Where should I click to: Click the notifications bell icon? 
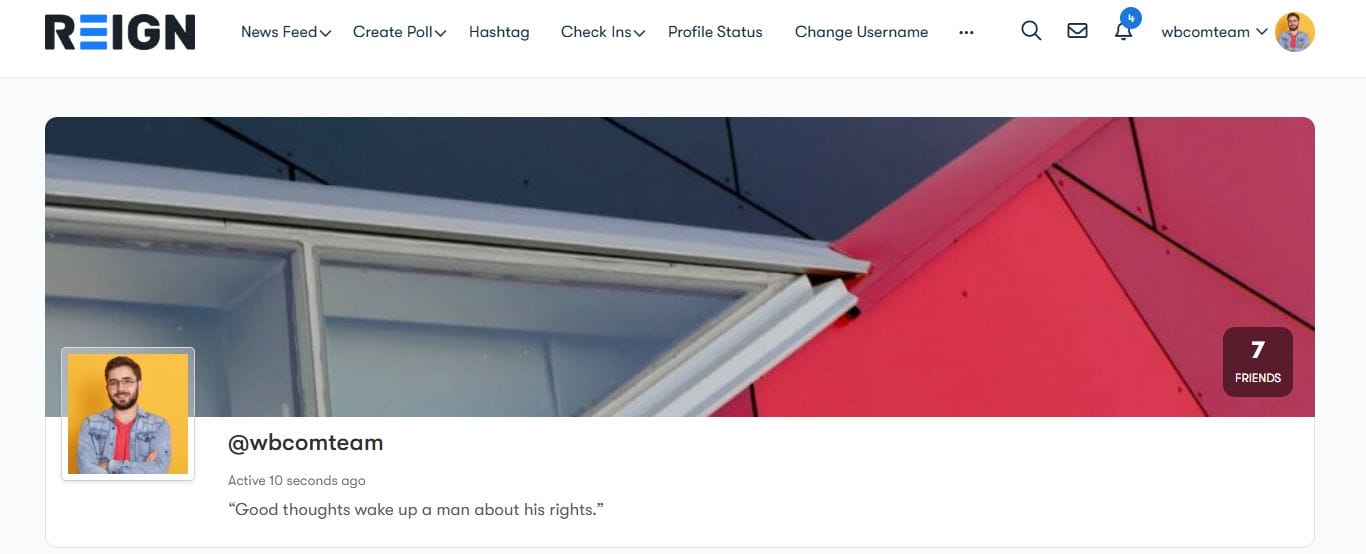click(1123, 32)
